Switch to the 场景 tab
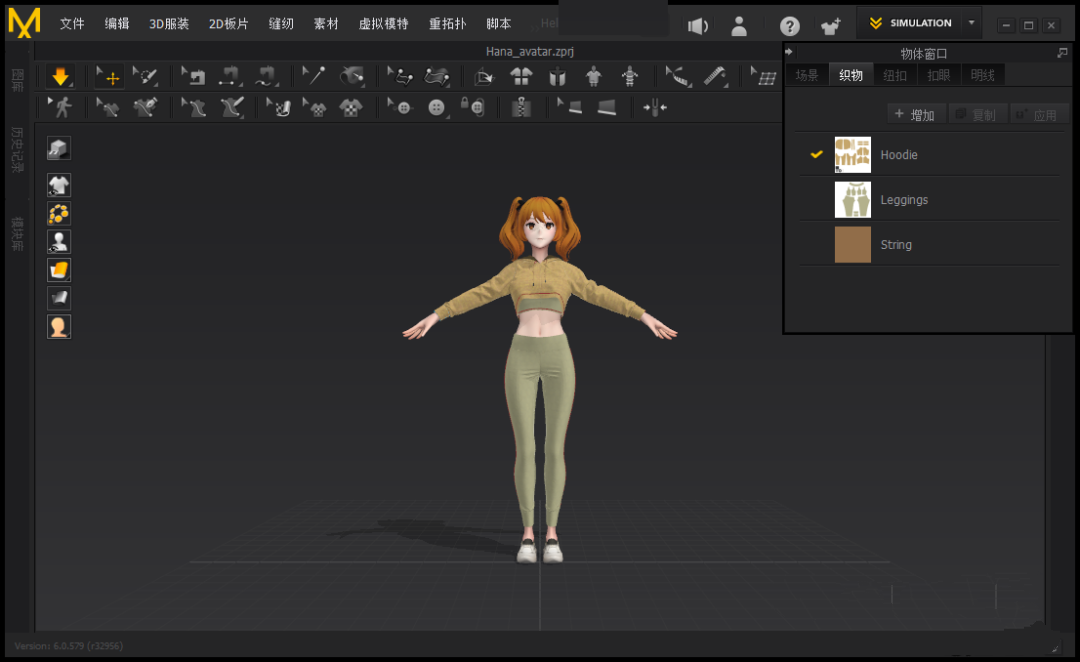 pyautogui.click(x=807, y=75)
